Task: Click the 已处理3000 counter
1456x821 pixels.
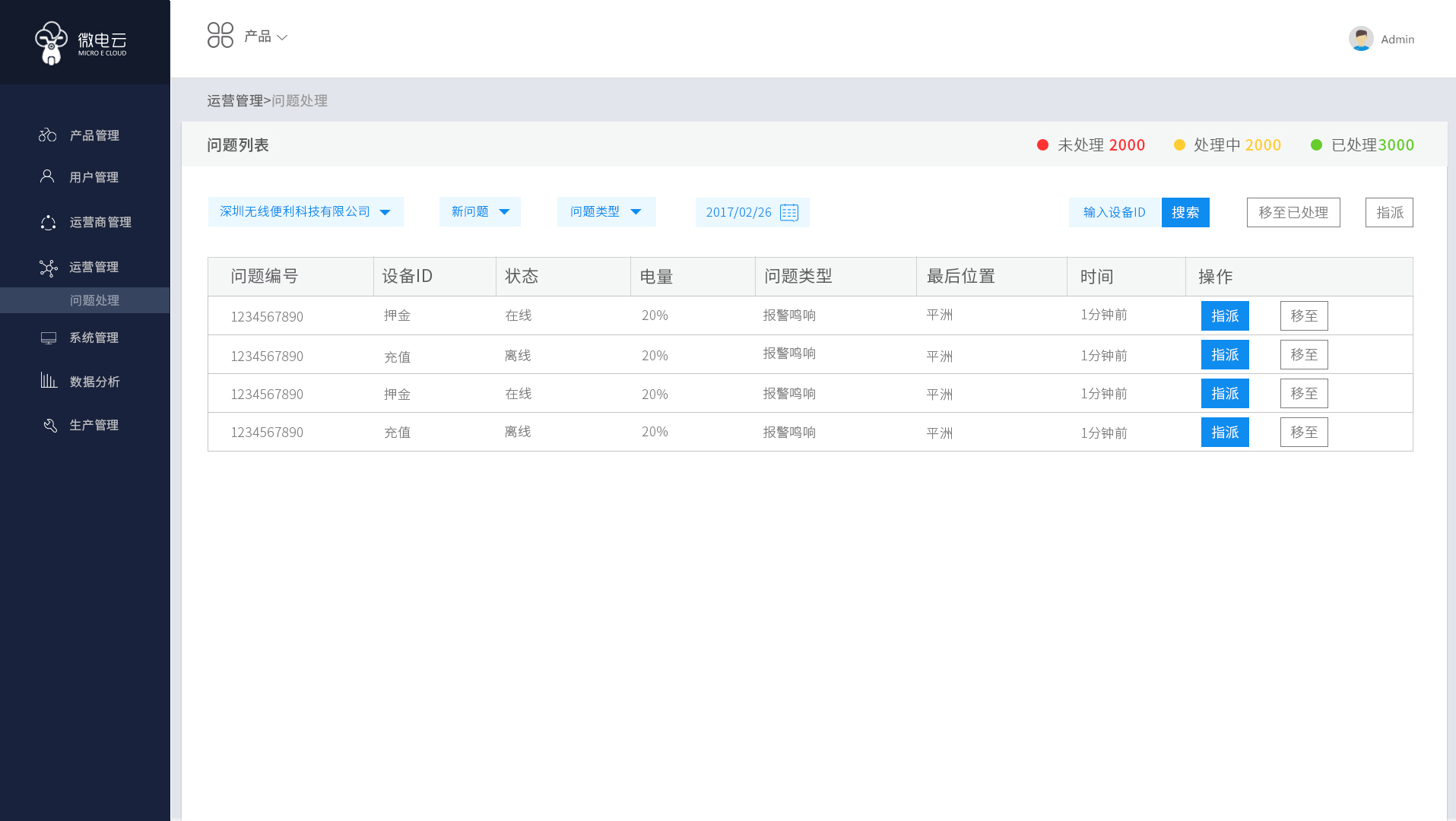Action: pos(1372,144)
